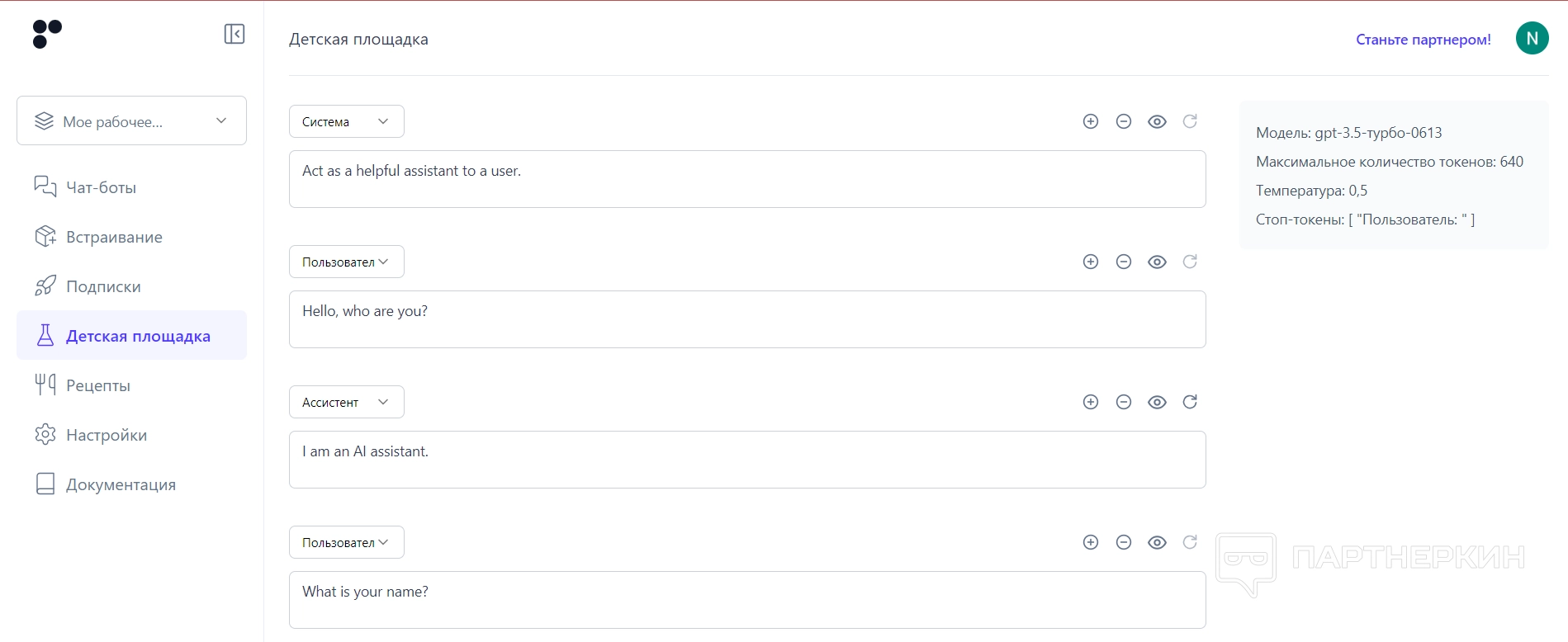Click the "What is your name?" text field
This screenshot has height=642, width=1568.
click(746, 600)
